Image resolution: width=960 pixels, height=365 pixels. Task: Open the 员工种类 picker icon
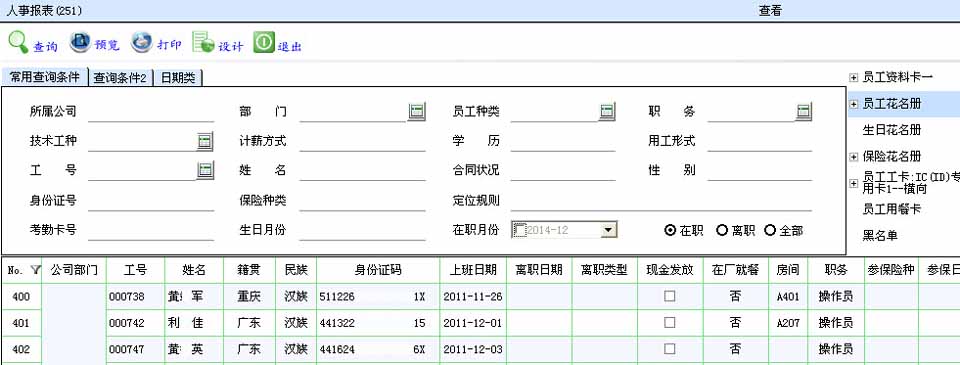point(607,111)
